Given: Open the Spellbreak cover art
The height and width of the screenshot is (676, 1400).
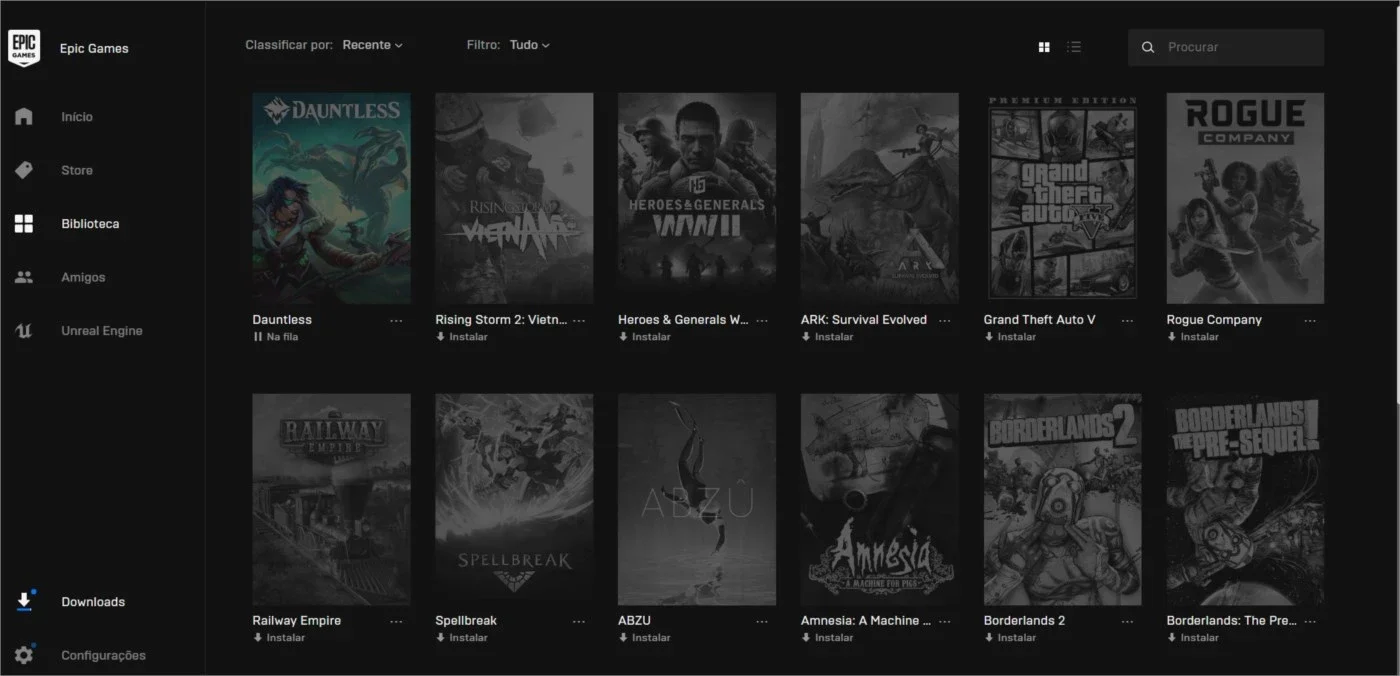Looking at the screenshot, I should [x=514, y=499].
